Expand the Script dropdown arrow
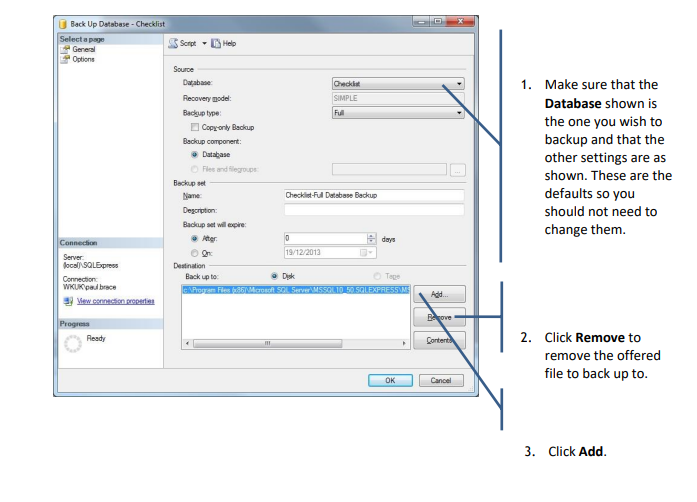The image size is (697, 502). (x=204, y=43)
